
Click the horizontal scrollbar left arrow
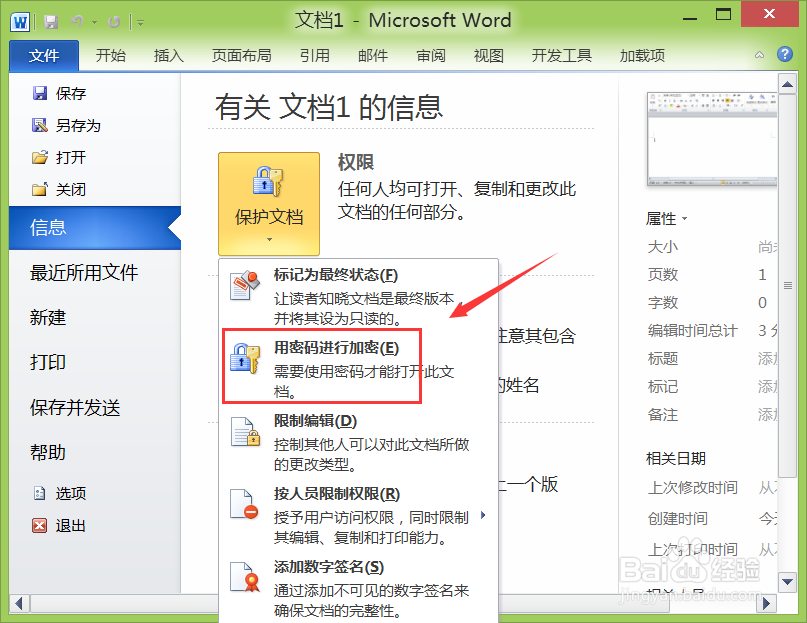tap(20, 603)
